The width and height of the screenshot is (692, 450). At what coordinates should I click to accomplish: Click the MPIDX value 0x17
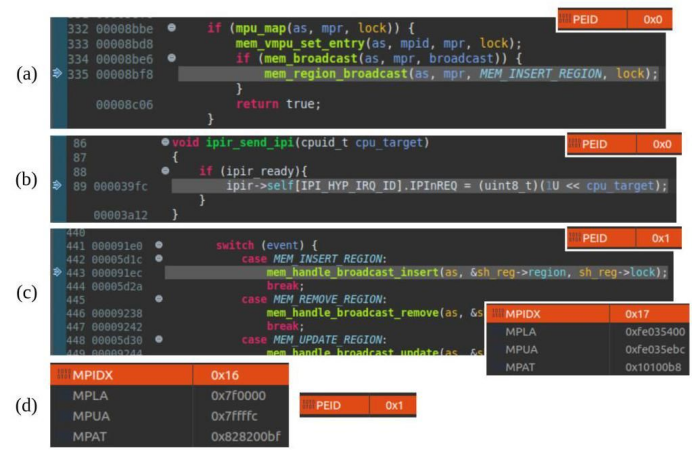(x=637, y=314)
